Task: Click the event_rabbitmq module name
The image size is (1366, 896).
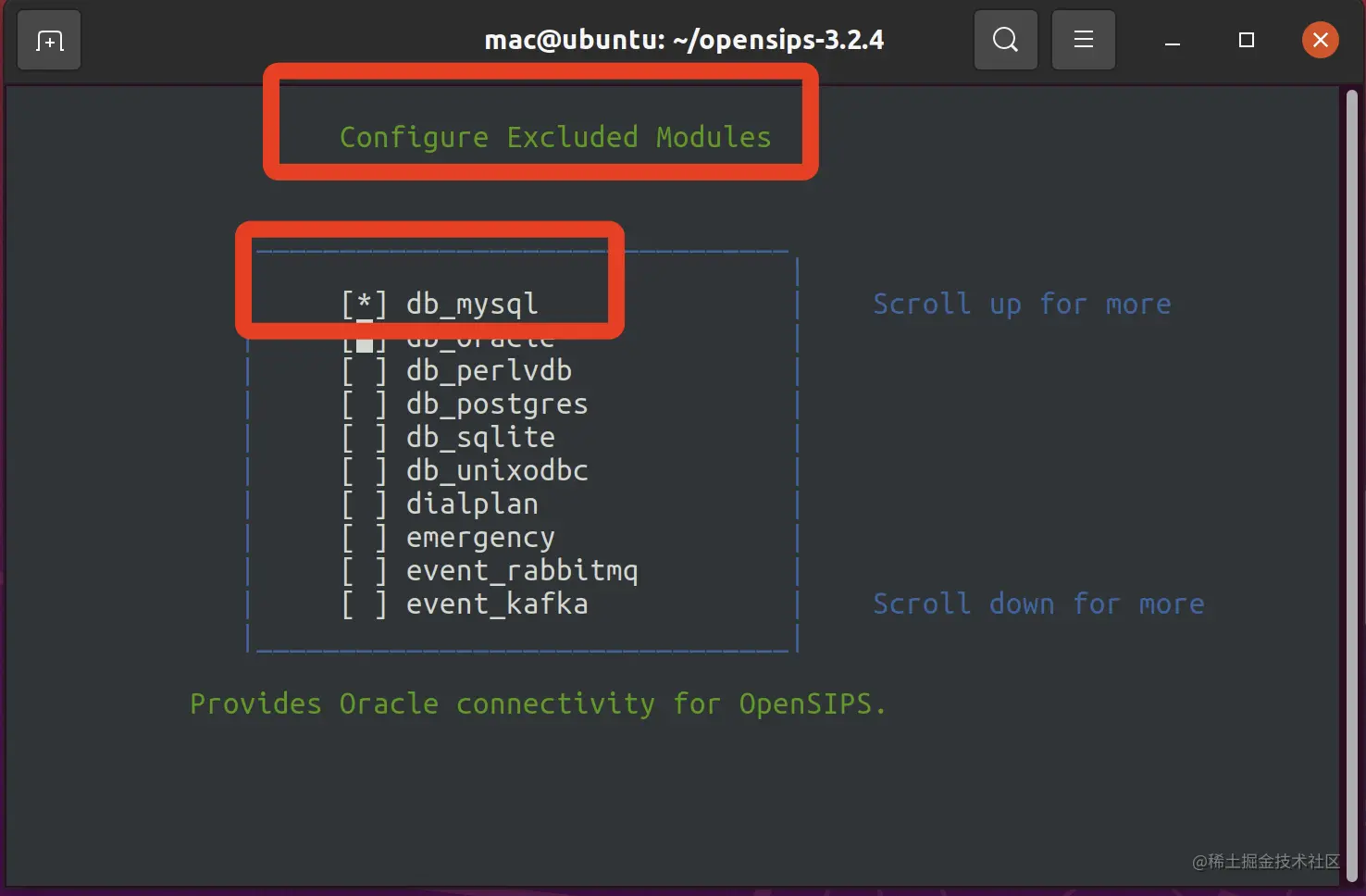Action: 522,571
